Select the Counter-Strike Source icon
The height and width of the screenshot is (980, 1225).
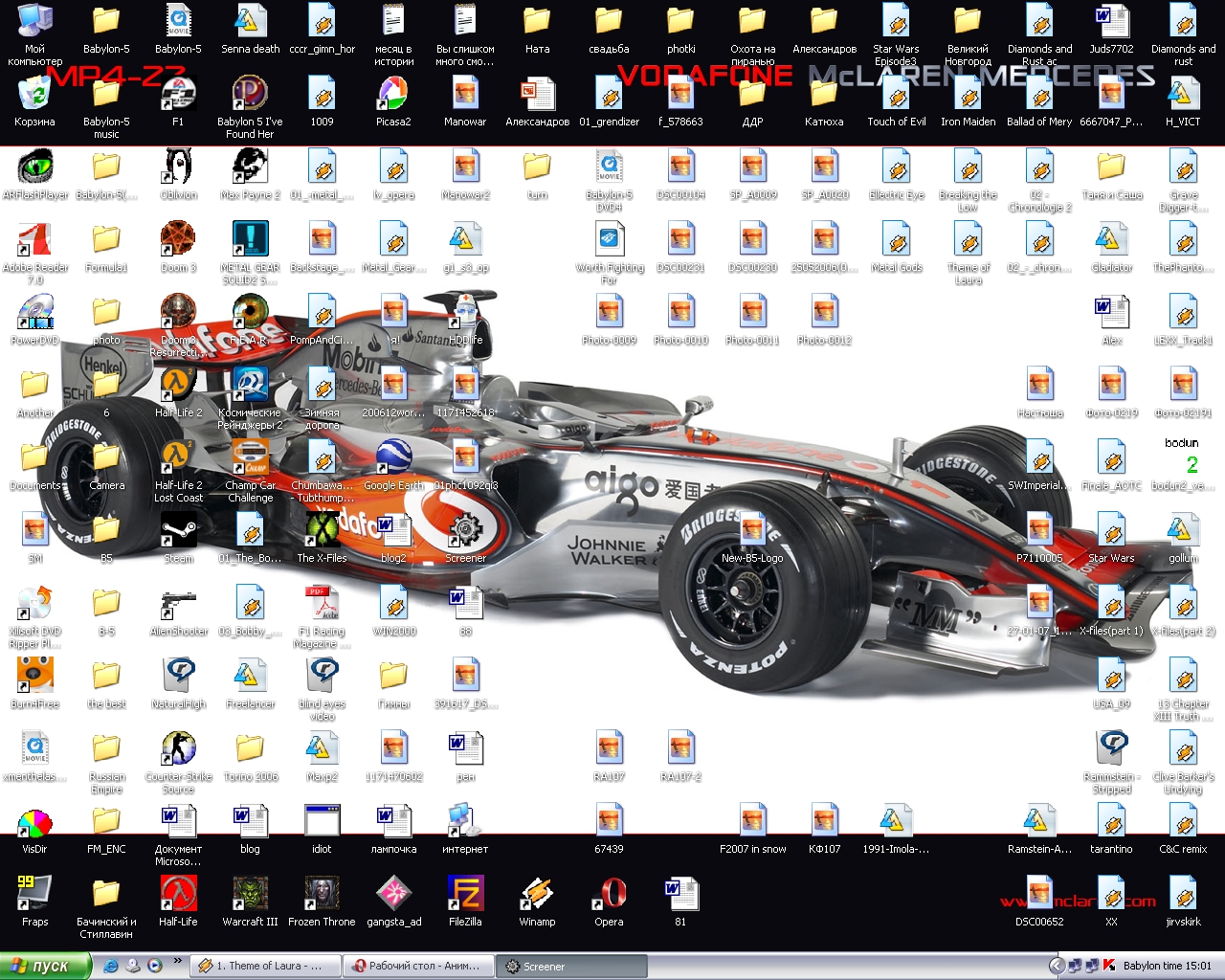tap(178, 763)
